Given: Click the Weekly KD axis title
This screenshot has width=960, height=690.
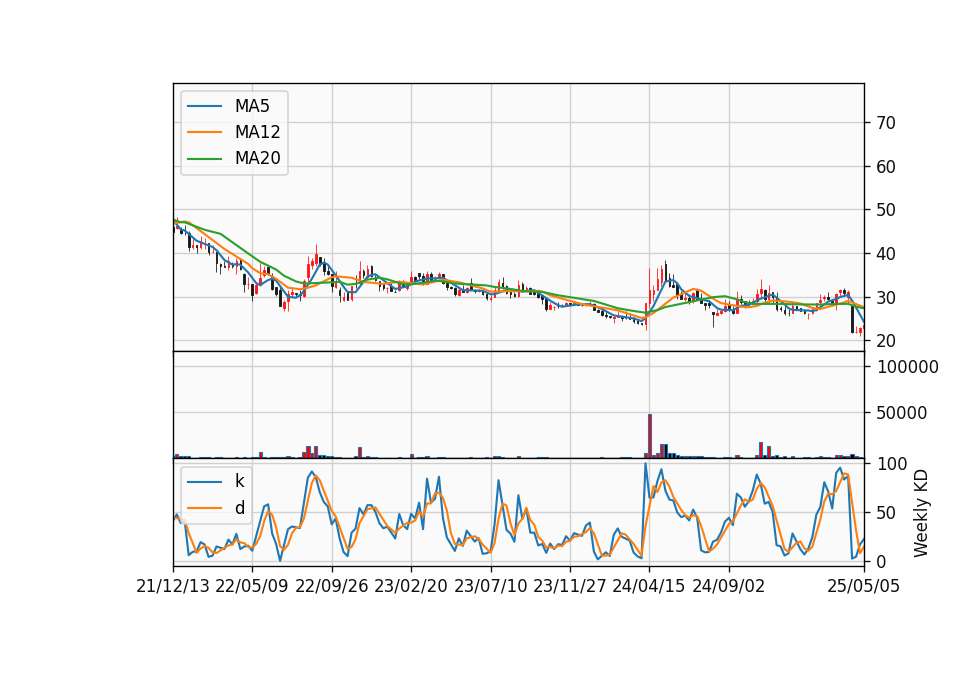Looking at the screenshot, I should click(x=921, y=514).
